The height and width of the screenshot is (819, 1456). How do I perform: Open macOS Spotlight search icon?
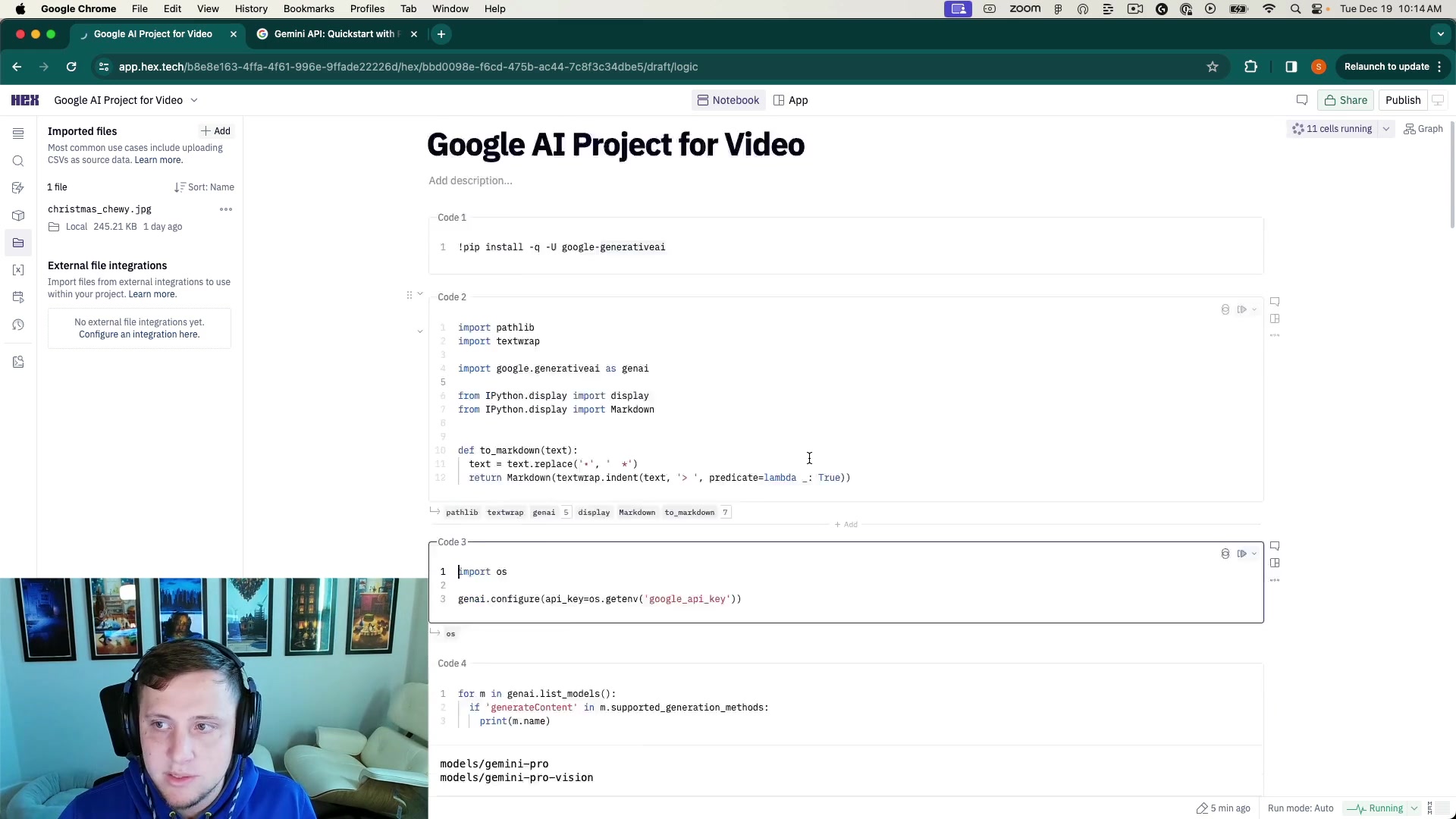[1295, 9]
